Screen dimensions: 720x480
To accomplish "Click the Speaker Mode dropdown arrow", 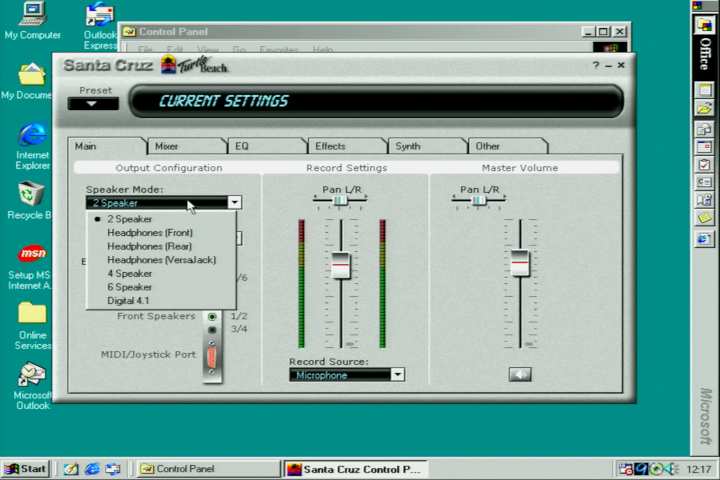I will 235,203.
